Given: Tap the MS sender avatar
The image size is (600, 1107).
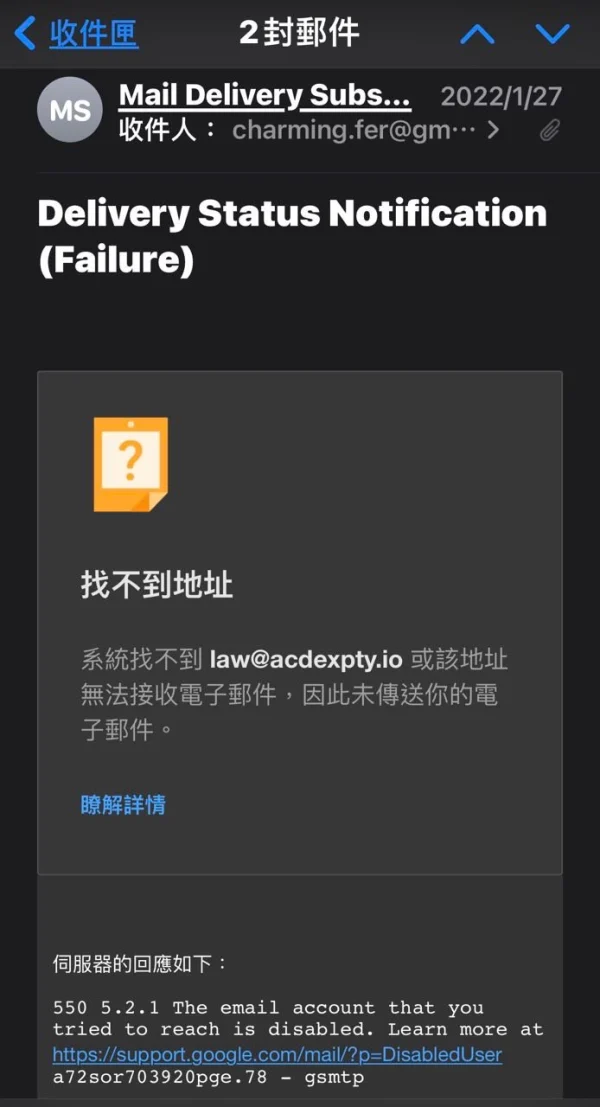Looking at the screenshot, I should [x=70, y=110].
